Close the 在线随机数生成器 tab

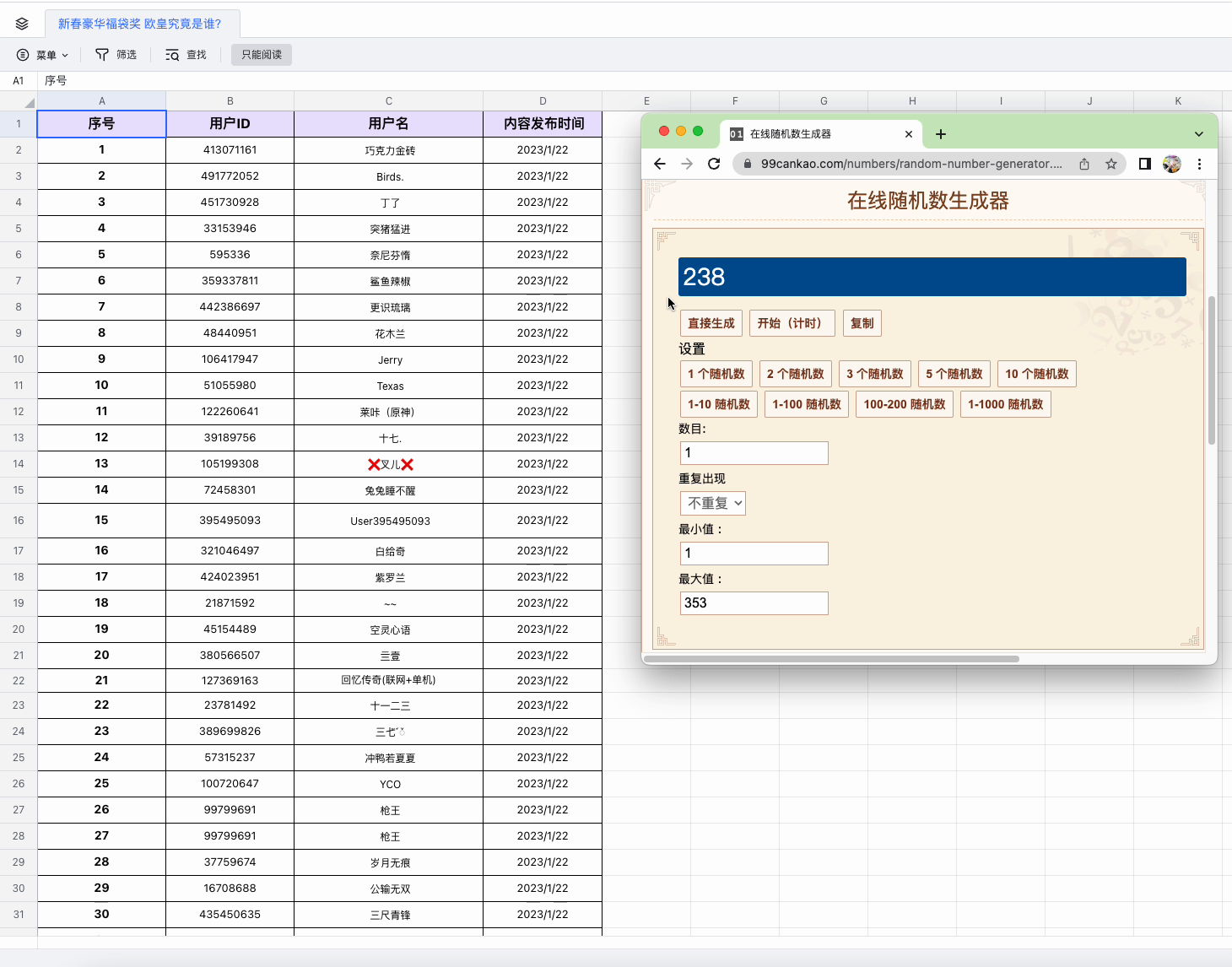point(909,134)
